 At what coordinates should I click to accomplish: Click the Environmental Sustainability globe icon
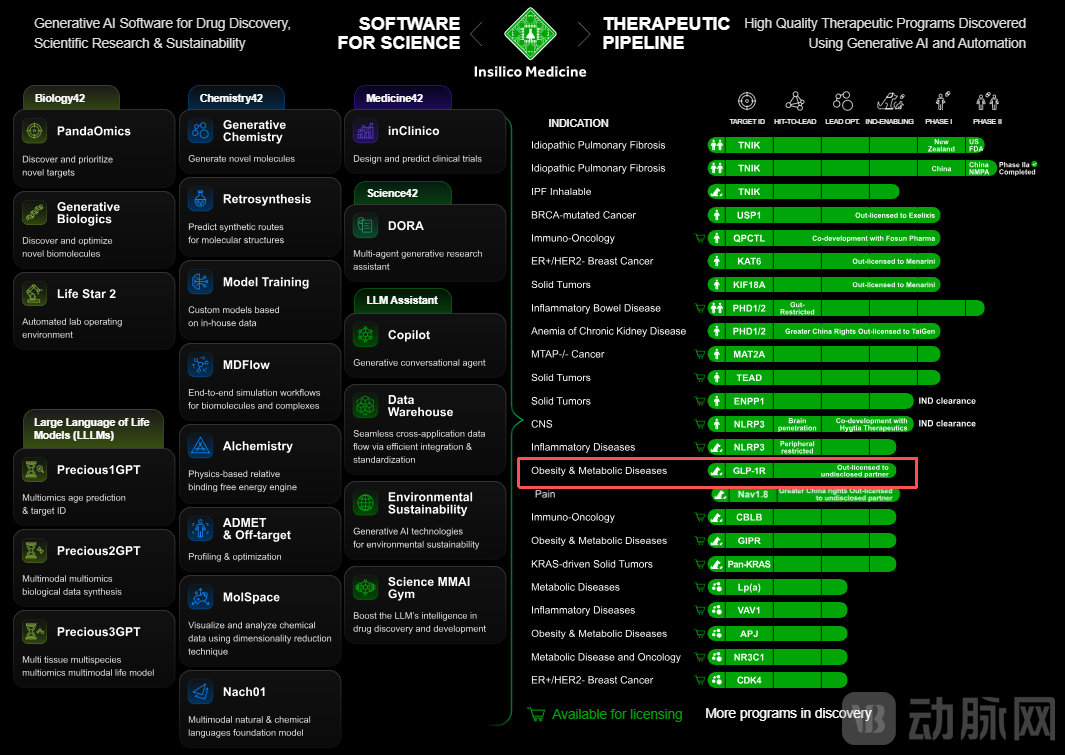366,503
